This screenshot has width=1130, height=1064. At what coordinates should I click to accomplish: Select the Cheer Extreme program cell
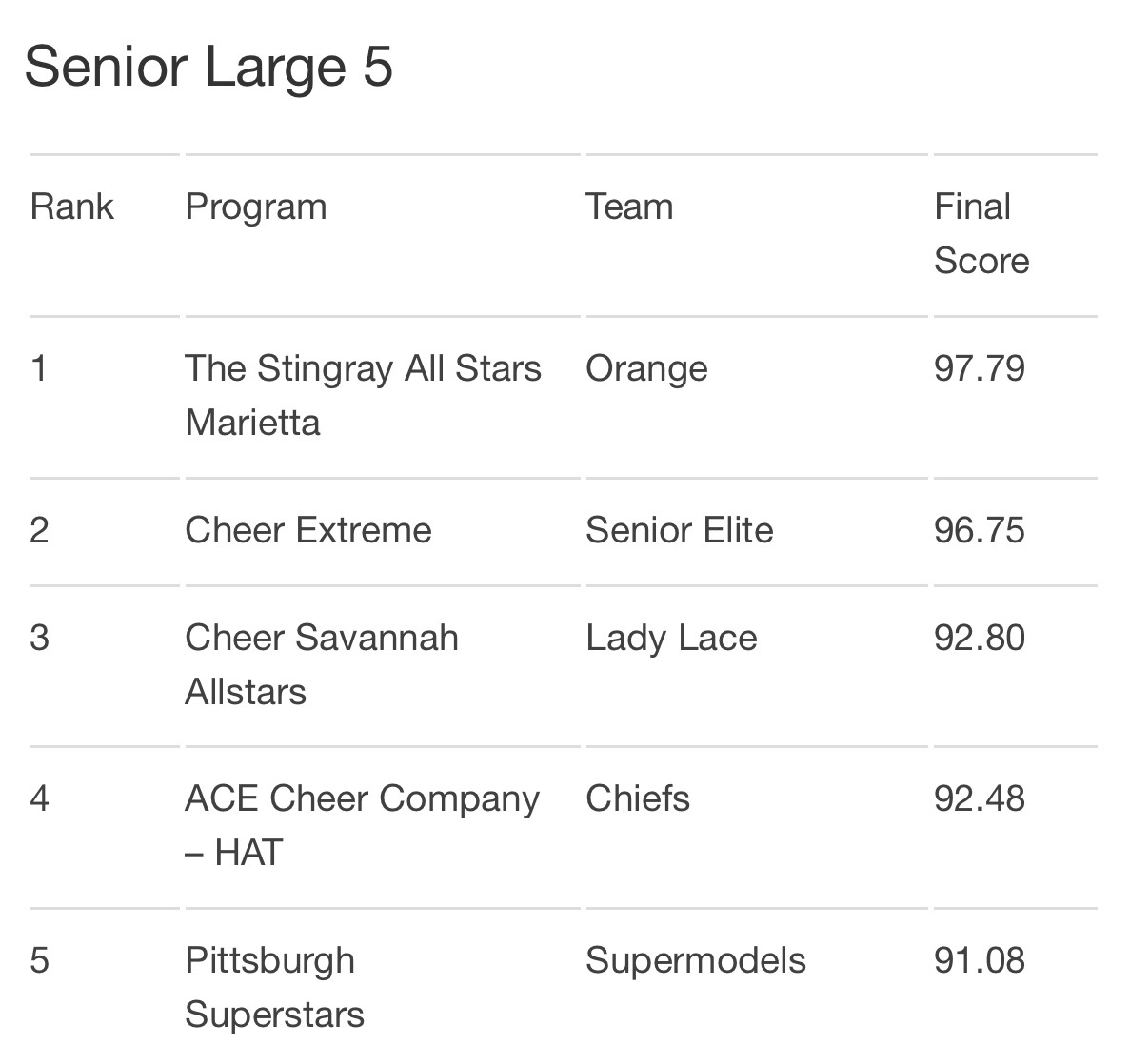coord(308,530)
